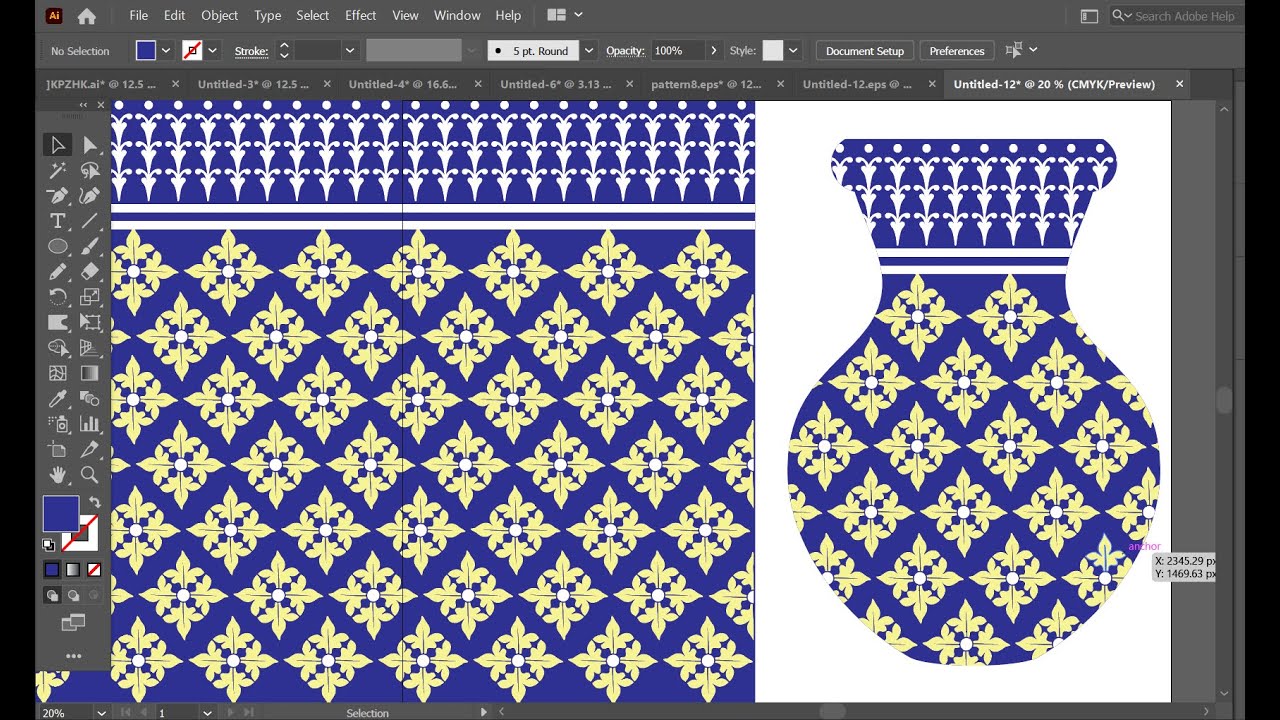Select the Paintbrush tool
The image size is (1280, 720).
[x=90, y=247]
